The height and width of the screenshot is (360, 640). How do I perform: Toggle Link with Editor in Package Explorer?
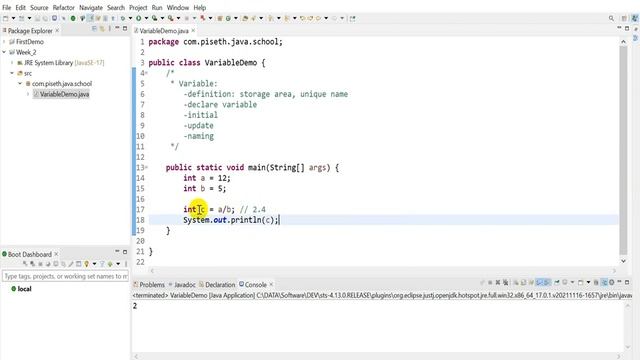[x=102, y=29]
